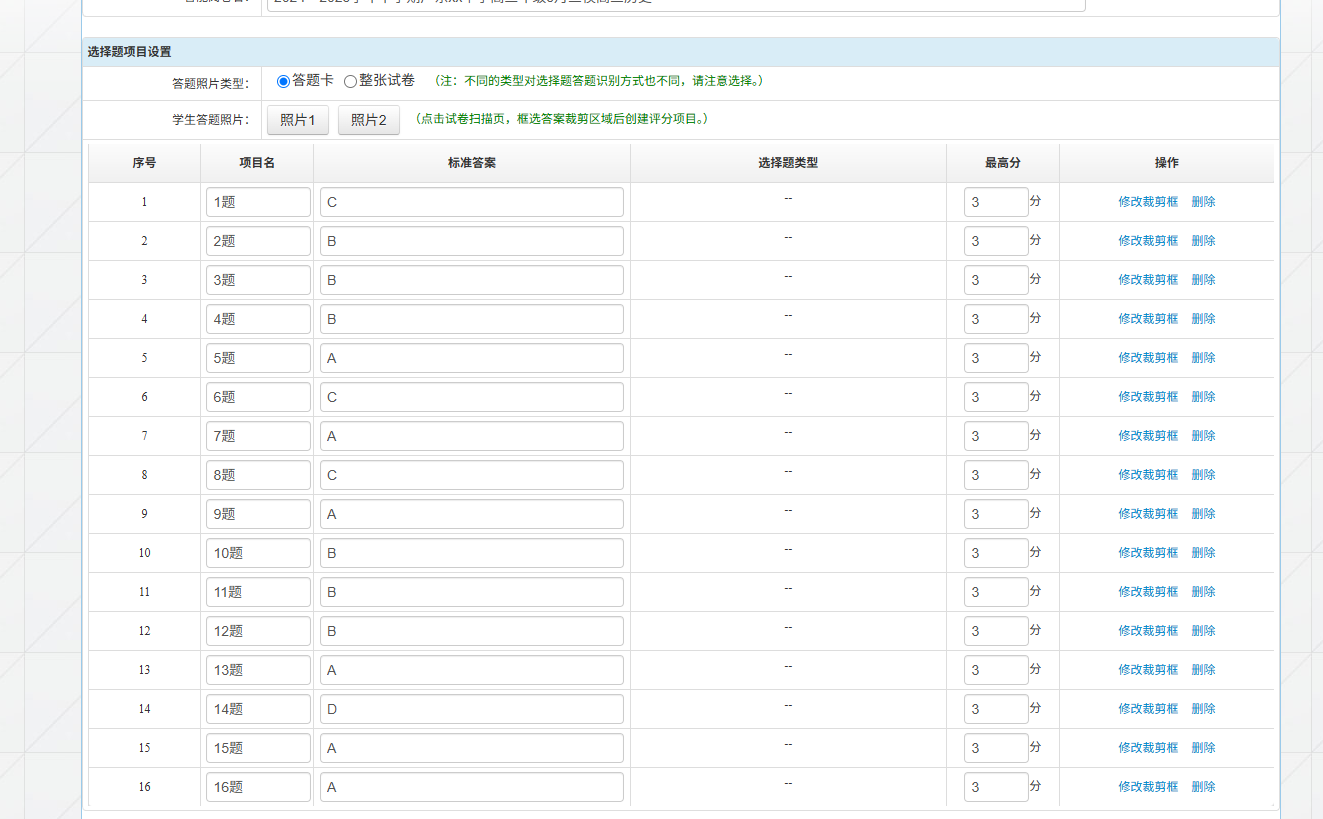Open 修改裁剪框 for row 15
The height and width of the screenshot is (819, 1323).
(1148, 748)
